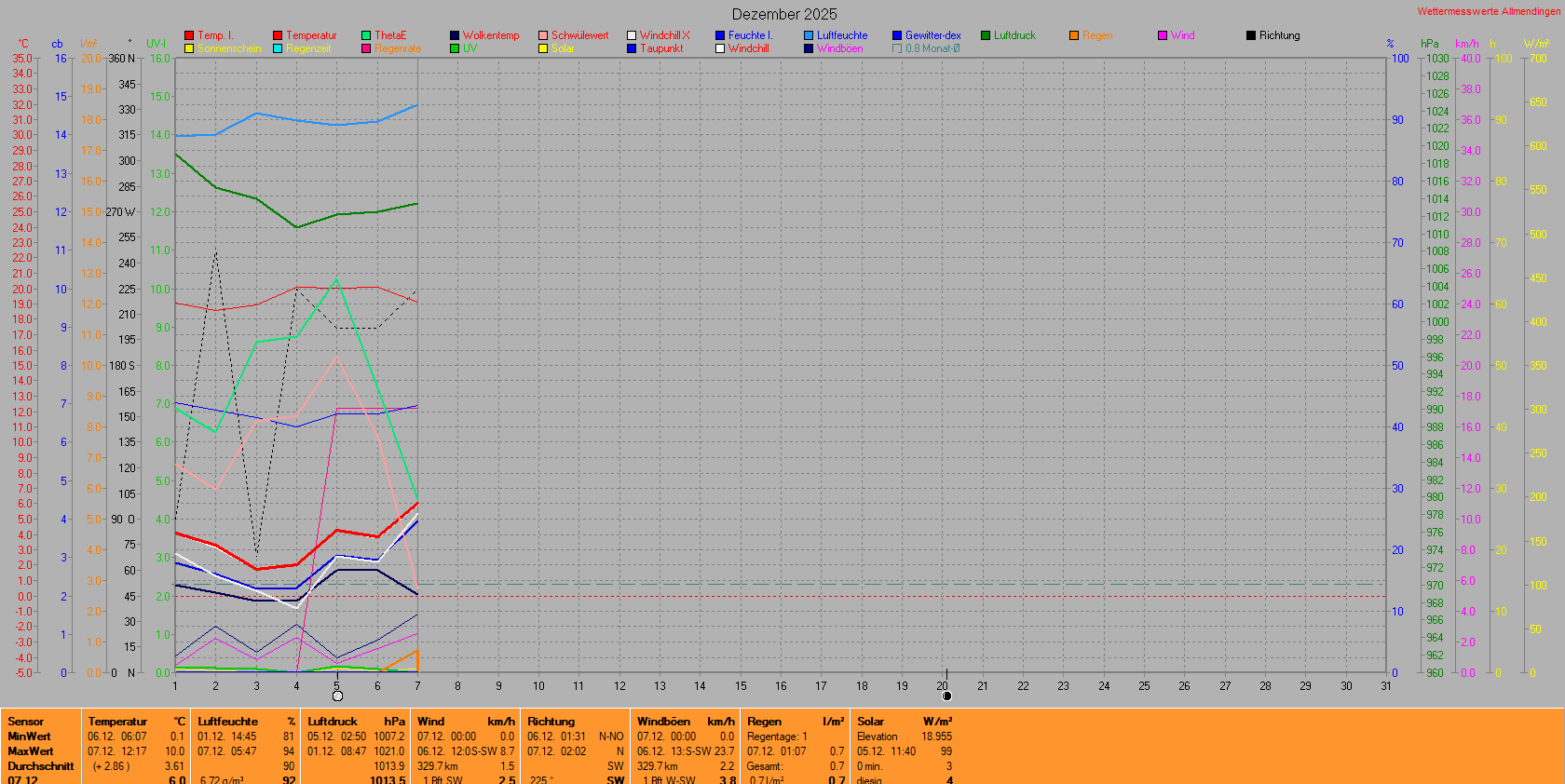The height and width of the screenshot is (784, 1565).
Task: Select the Luftfeuchte legend label
Action: click(x=842, y=35)
